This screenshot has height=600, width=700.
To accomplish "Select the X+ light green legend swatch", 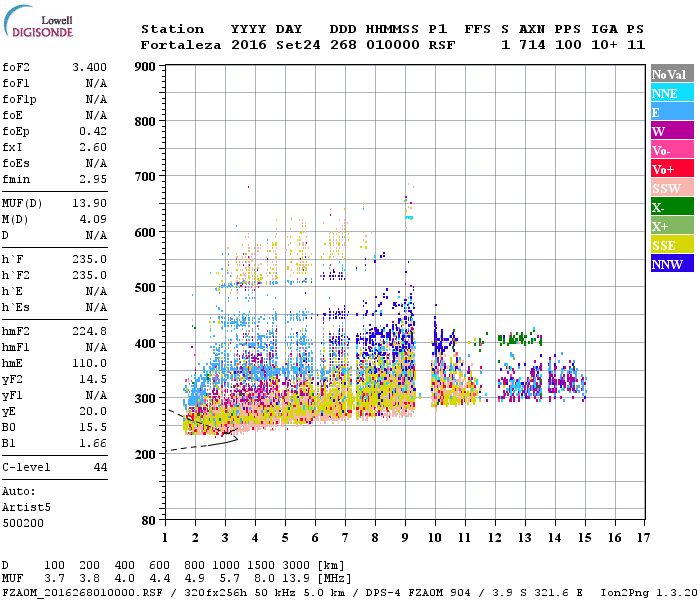I will [672, 225].
